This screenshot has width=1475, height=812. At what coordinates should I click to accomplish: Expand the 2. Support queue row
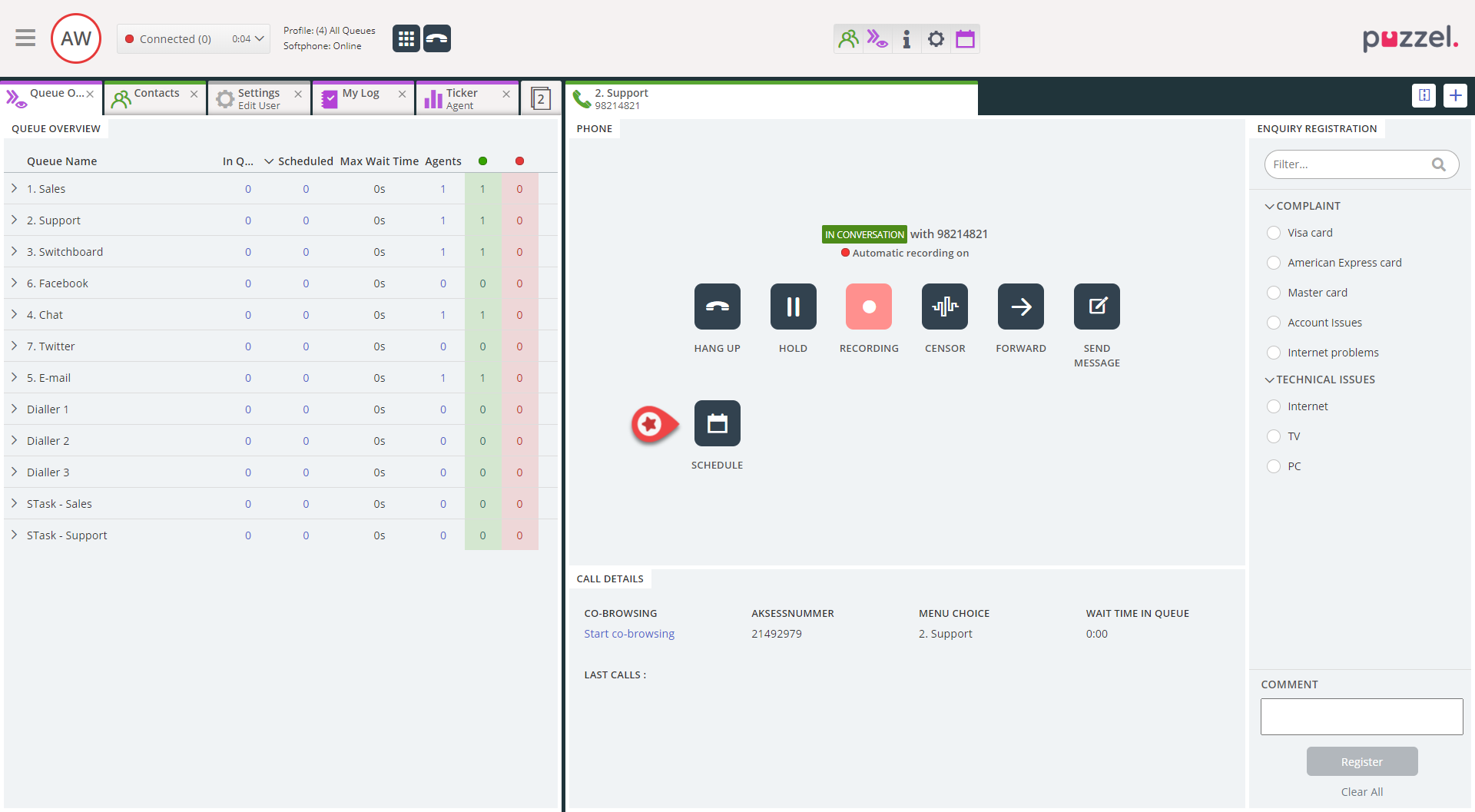[14, 220]
